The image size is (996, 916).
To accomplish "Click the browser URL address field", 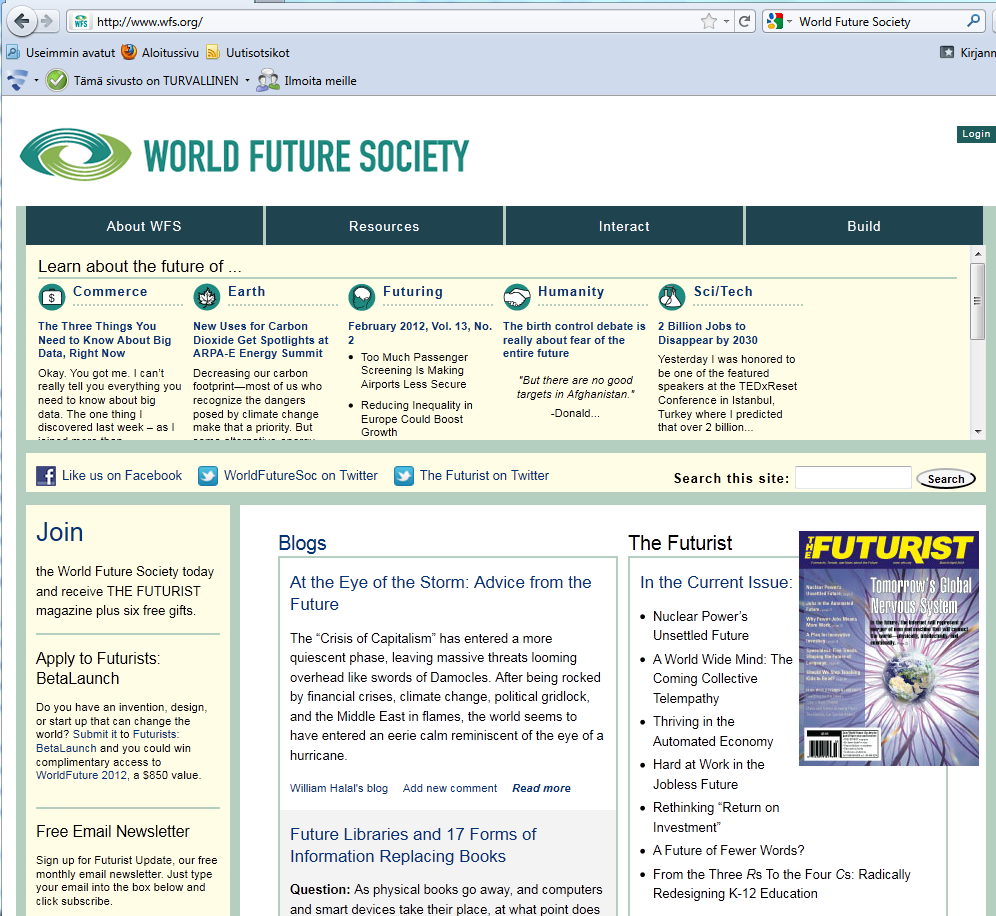I will click(x=394, y=22).
